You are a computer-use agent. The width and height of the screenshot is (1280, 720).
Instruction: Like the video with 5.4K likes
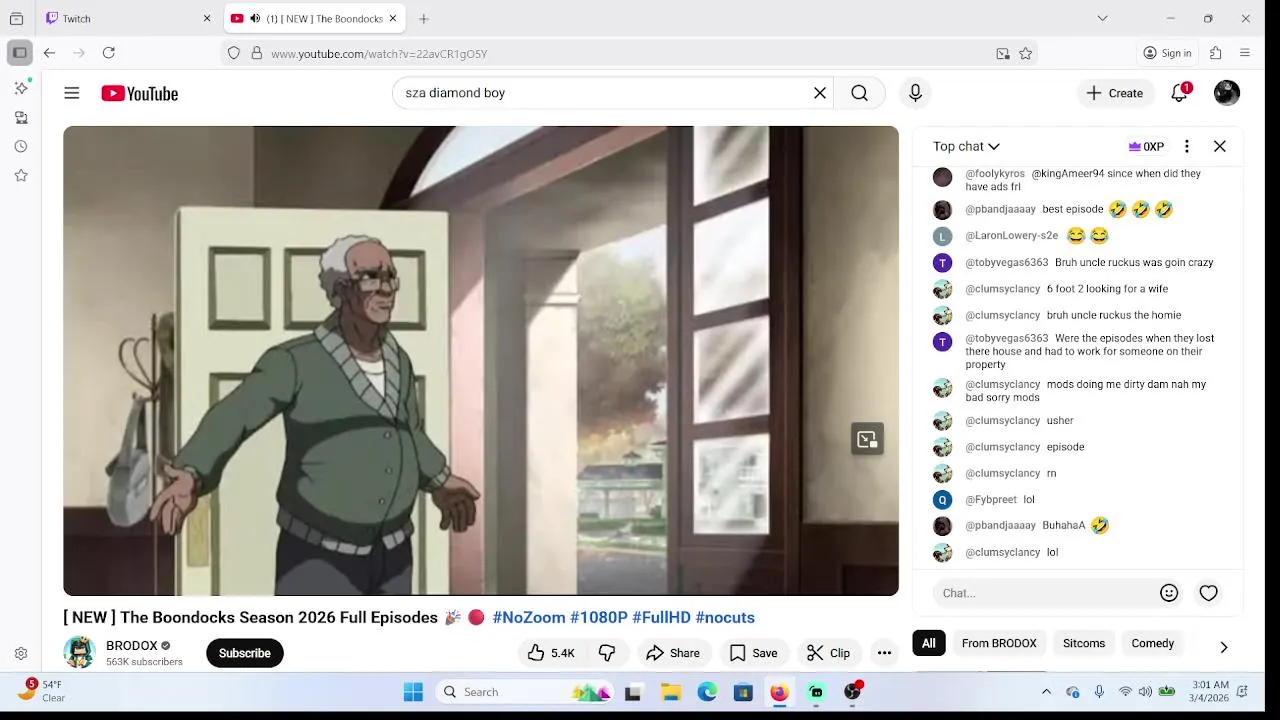551,653
